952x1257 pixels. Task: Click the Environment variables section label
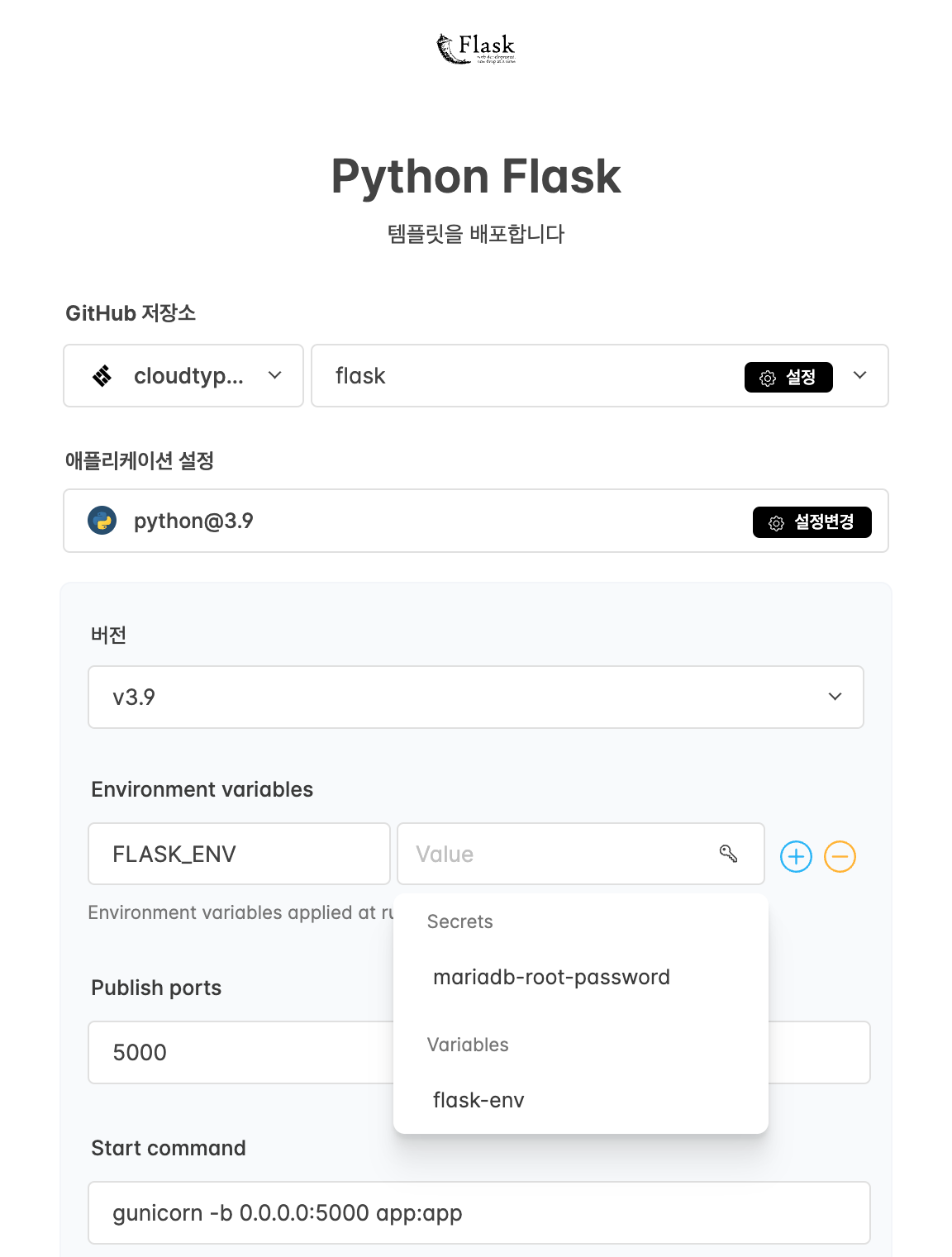(x=202, y=789)
